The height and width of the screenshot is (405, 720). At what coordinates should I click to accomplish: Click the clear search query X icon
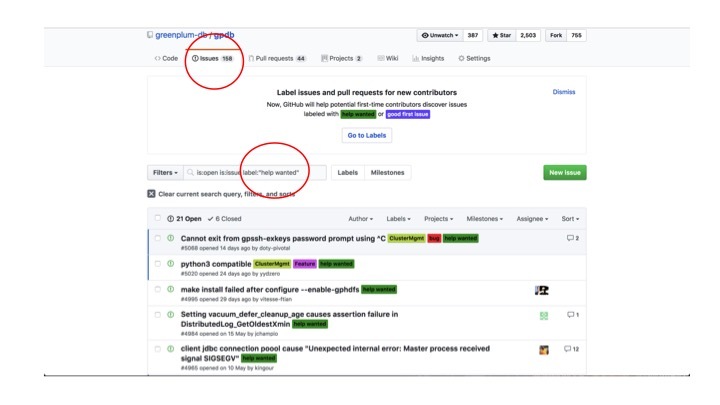click(x=151, y=194)
